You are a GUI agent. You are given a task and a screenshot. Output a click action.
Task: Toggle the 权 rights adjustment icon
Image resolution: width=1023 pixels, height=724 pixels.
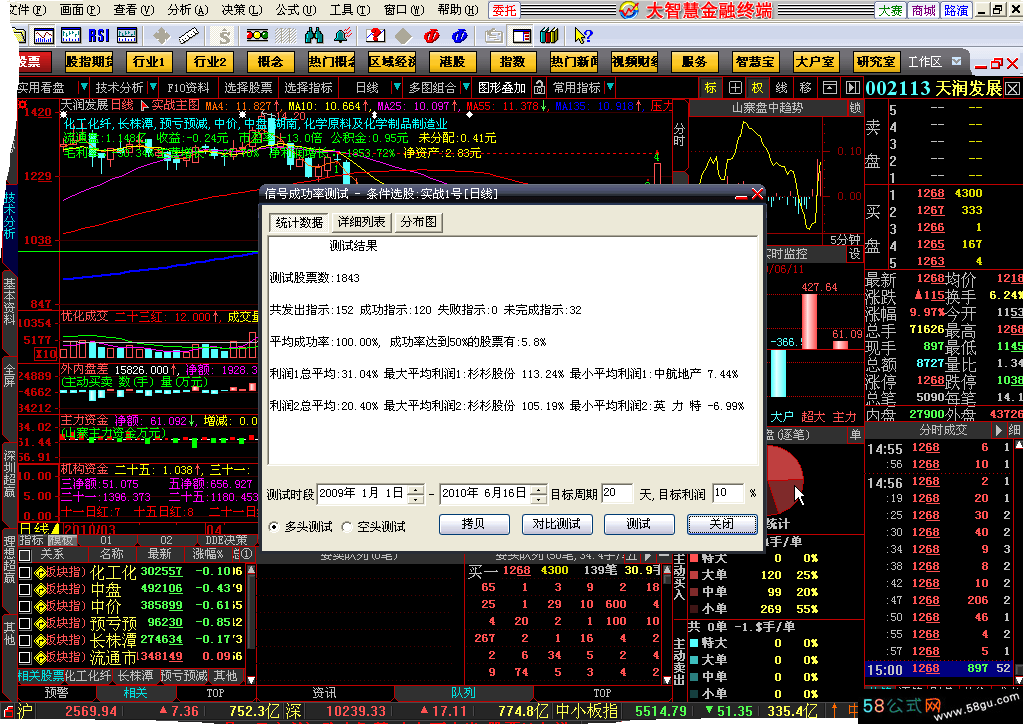point(757,87)
